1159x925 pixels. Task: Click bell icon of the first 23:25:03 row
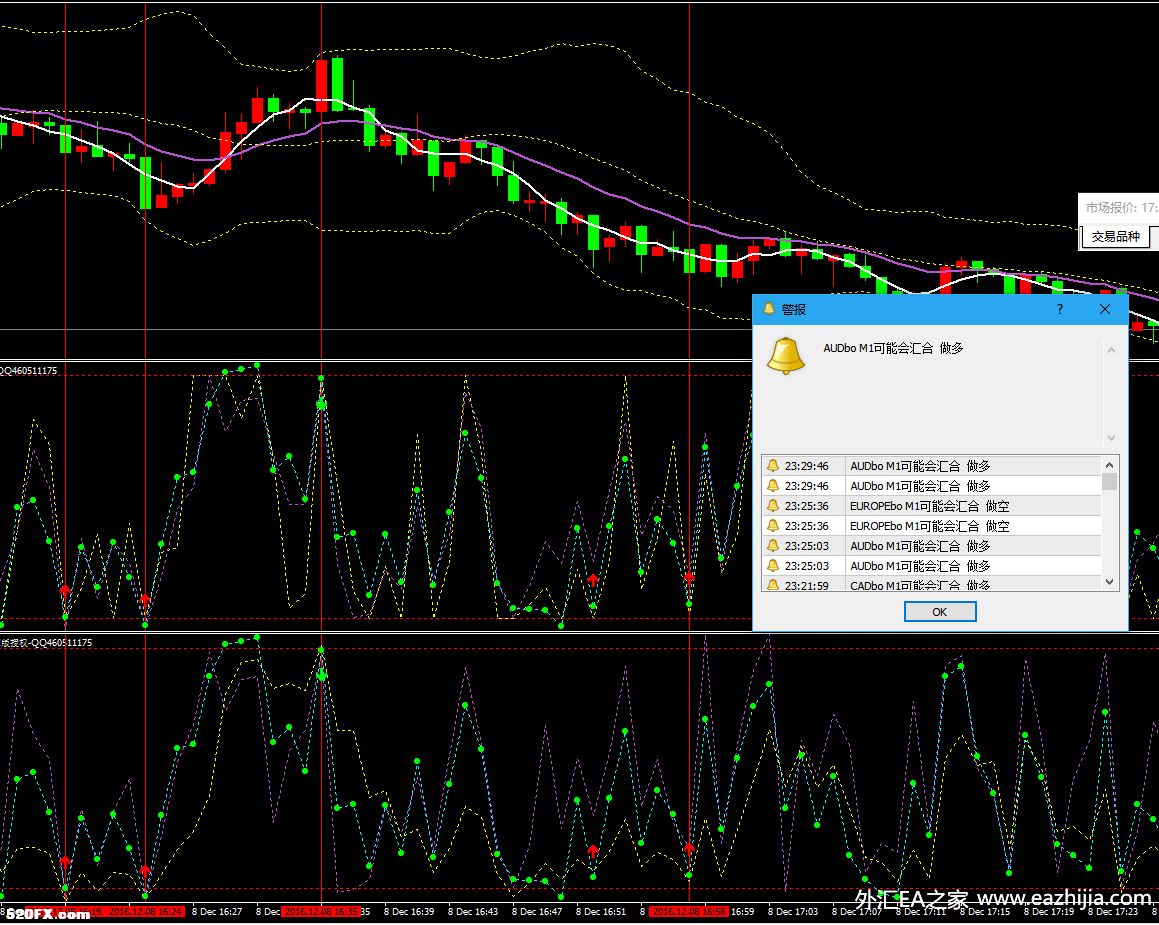click(x=773, y=546)
